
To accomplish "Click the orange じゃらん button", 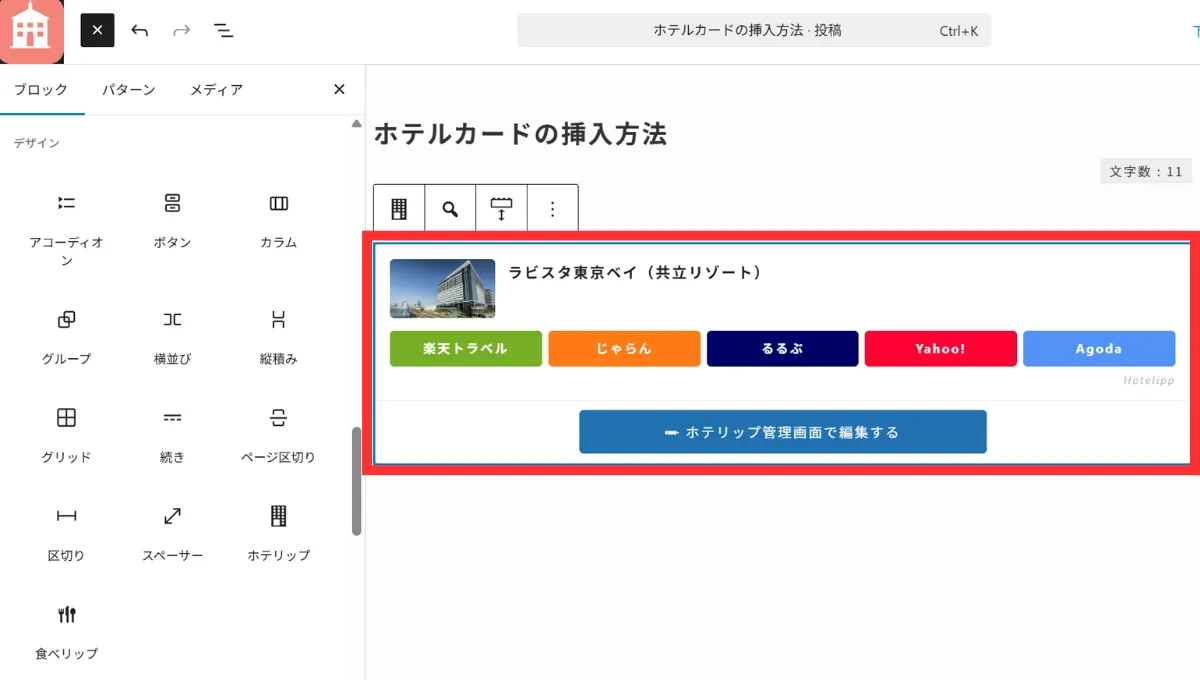I will point(624,349).
